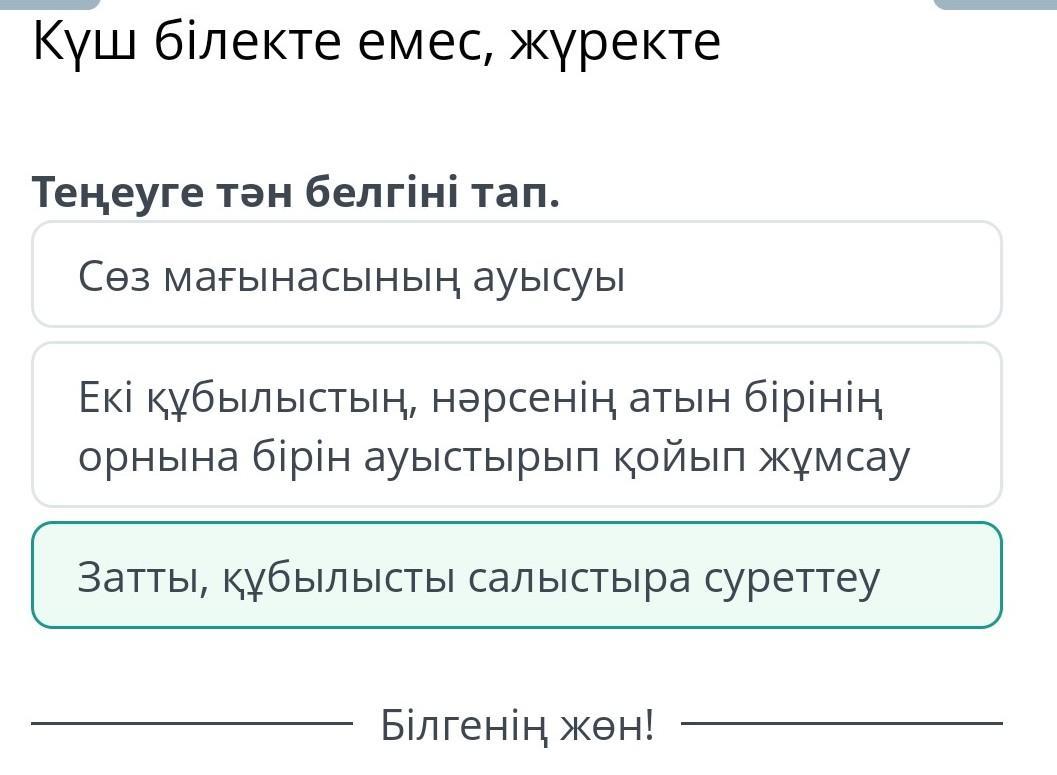
Task: Click the word "Екі" in the second answer
Action: [x=105, y=400]
